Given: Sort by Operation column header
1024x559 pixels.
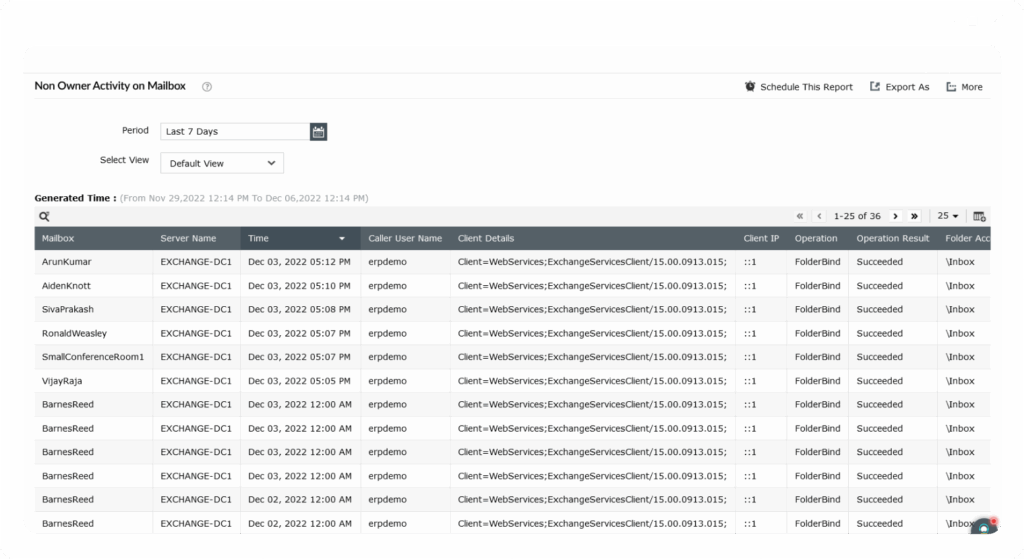Looking at the screenshot, I should coord(816,238).
